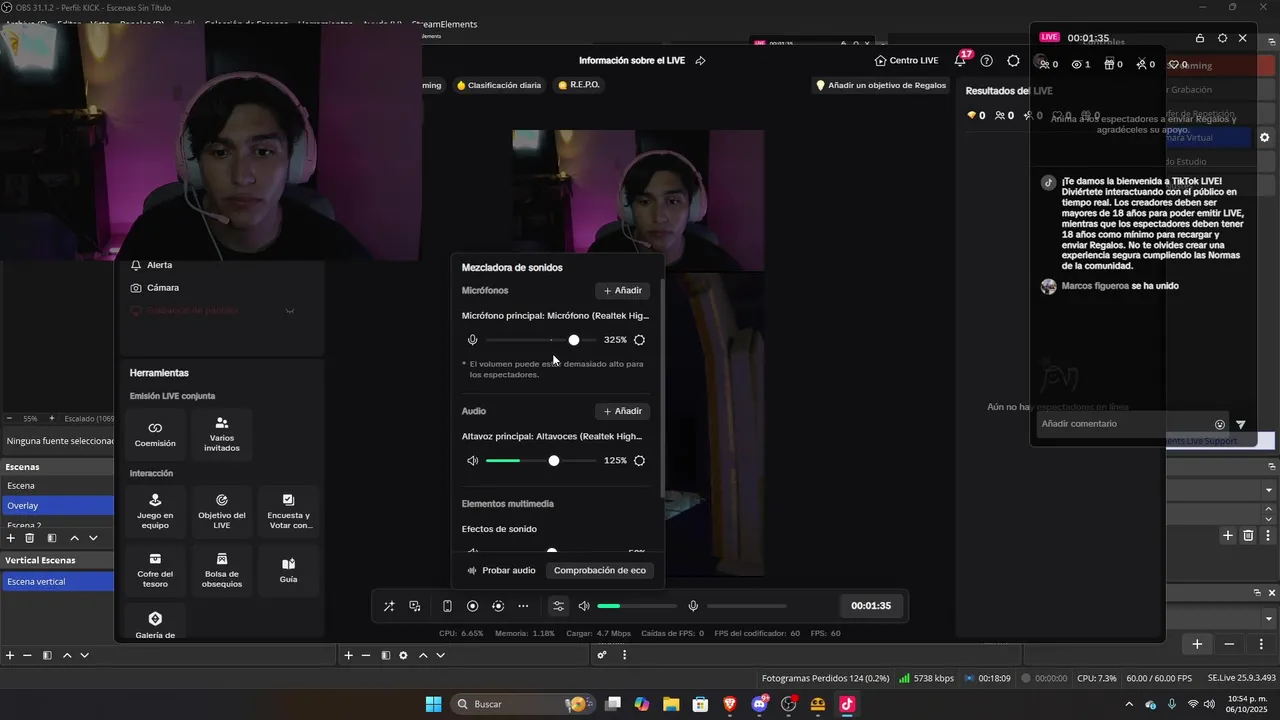Mute speaker icon in the bottom toolbar
1280x720 pixels.
(584, 606)
